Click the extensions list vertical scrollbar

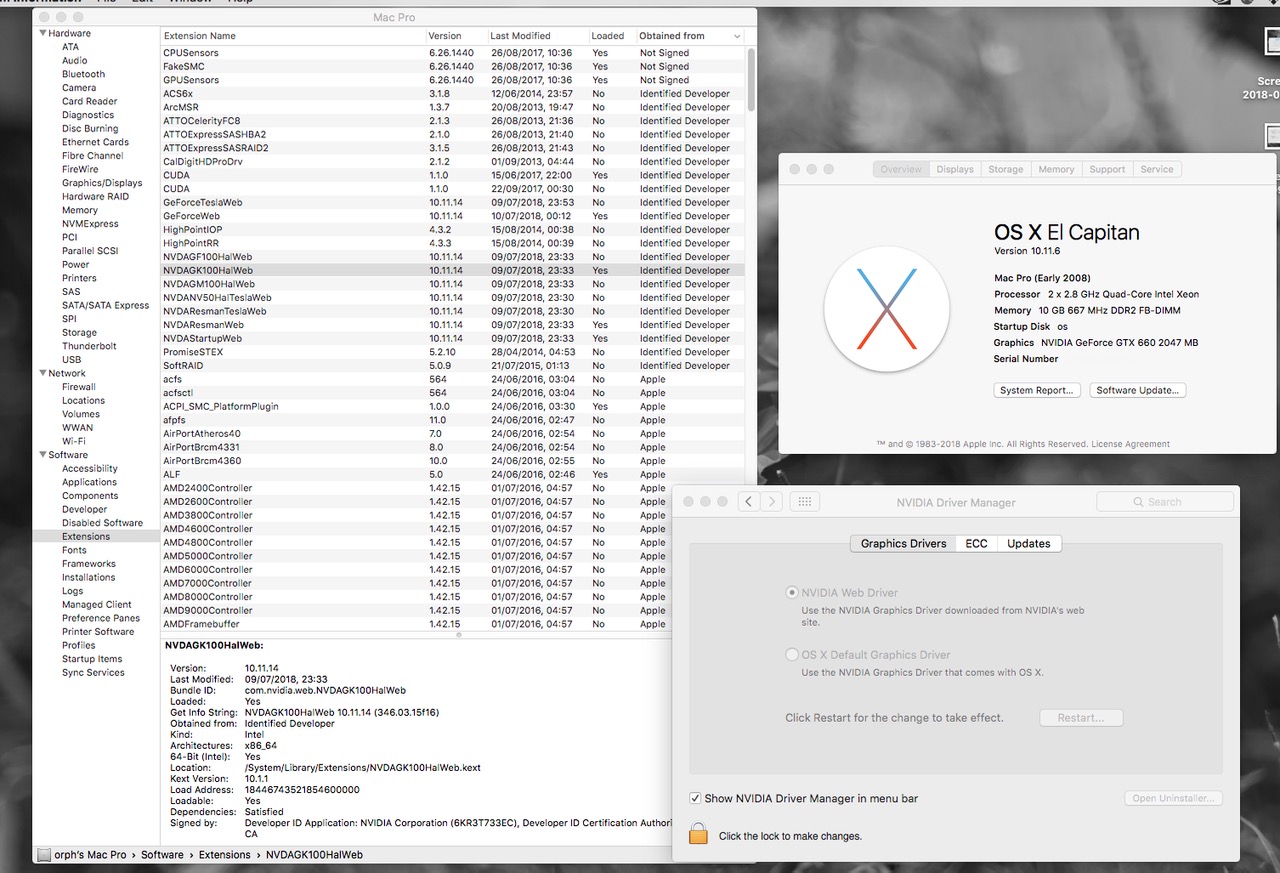coord(751,80)
